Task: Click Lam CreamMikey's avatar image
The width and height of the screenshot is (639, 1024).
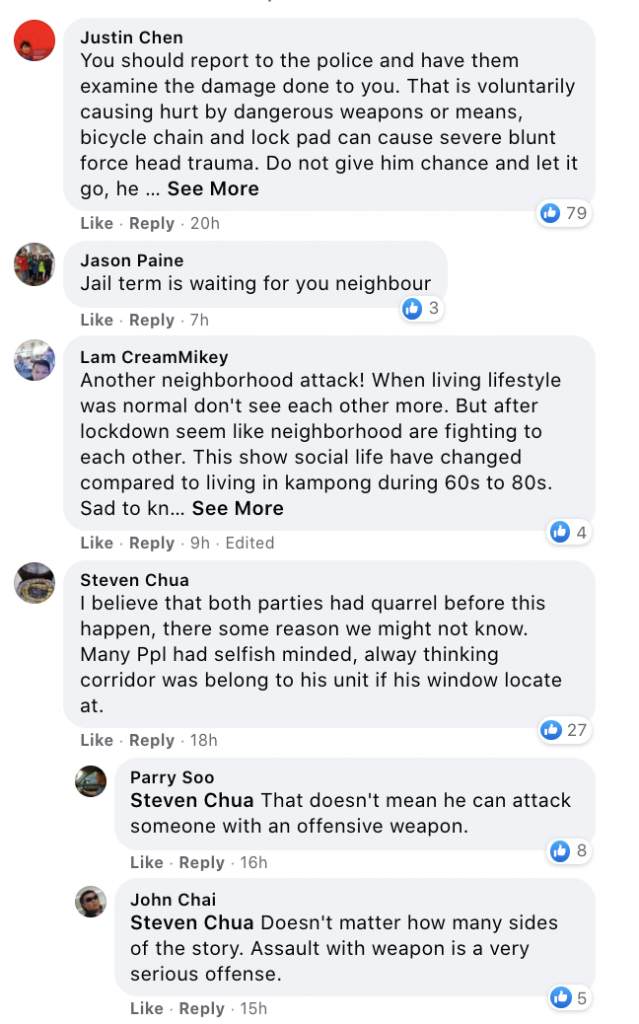Action: (35, 360)
